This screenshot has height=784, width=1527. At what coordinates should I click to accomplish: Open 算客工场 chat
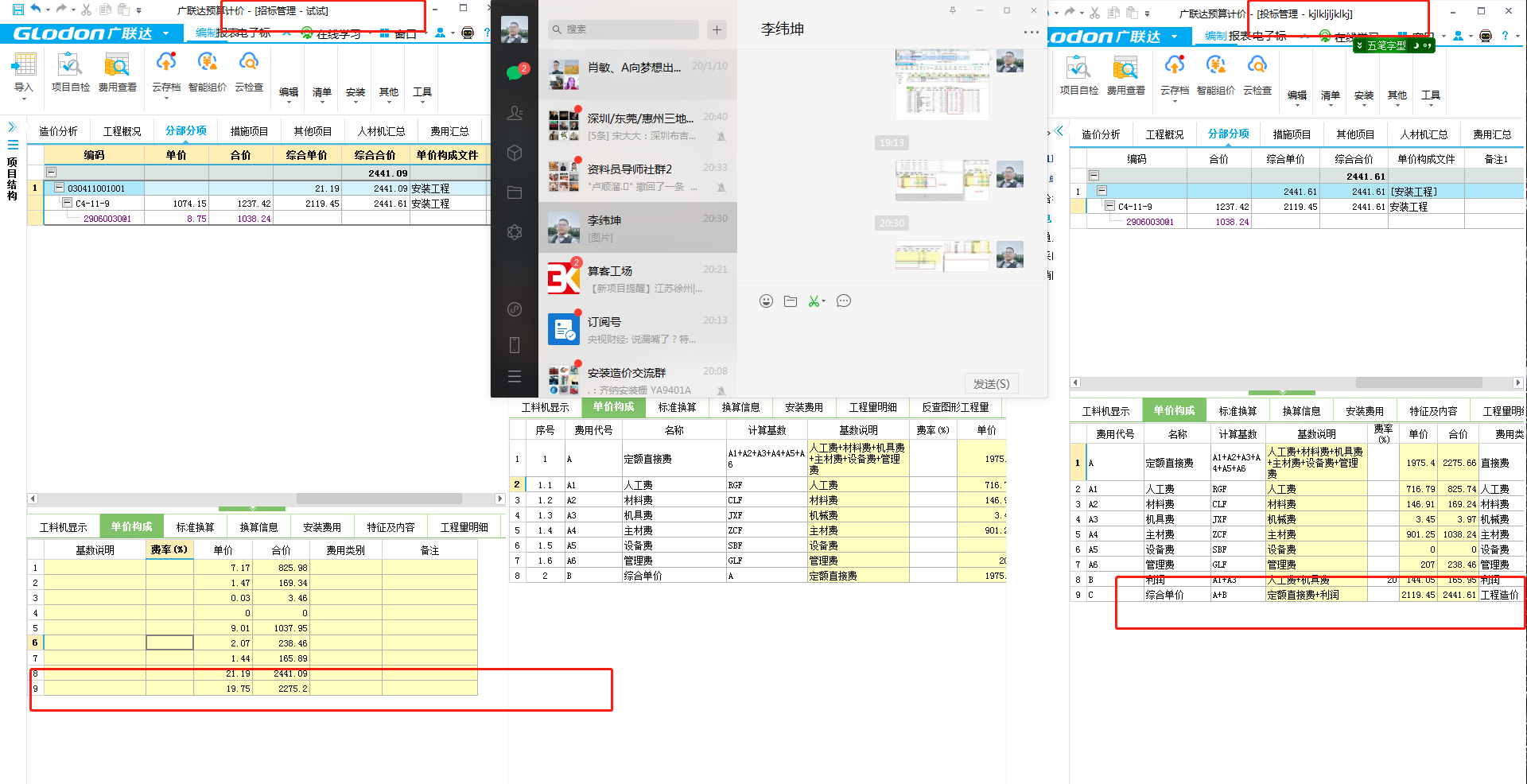638,278
